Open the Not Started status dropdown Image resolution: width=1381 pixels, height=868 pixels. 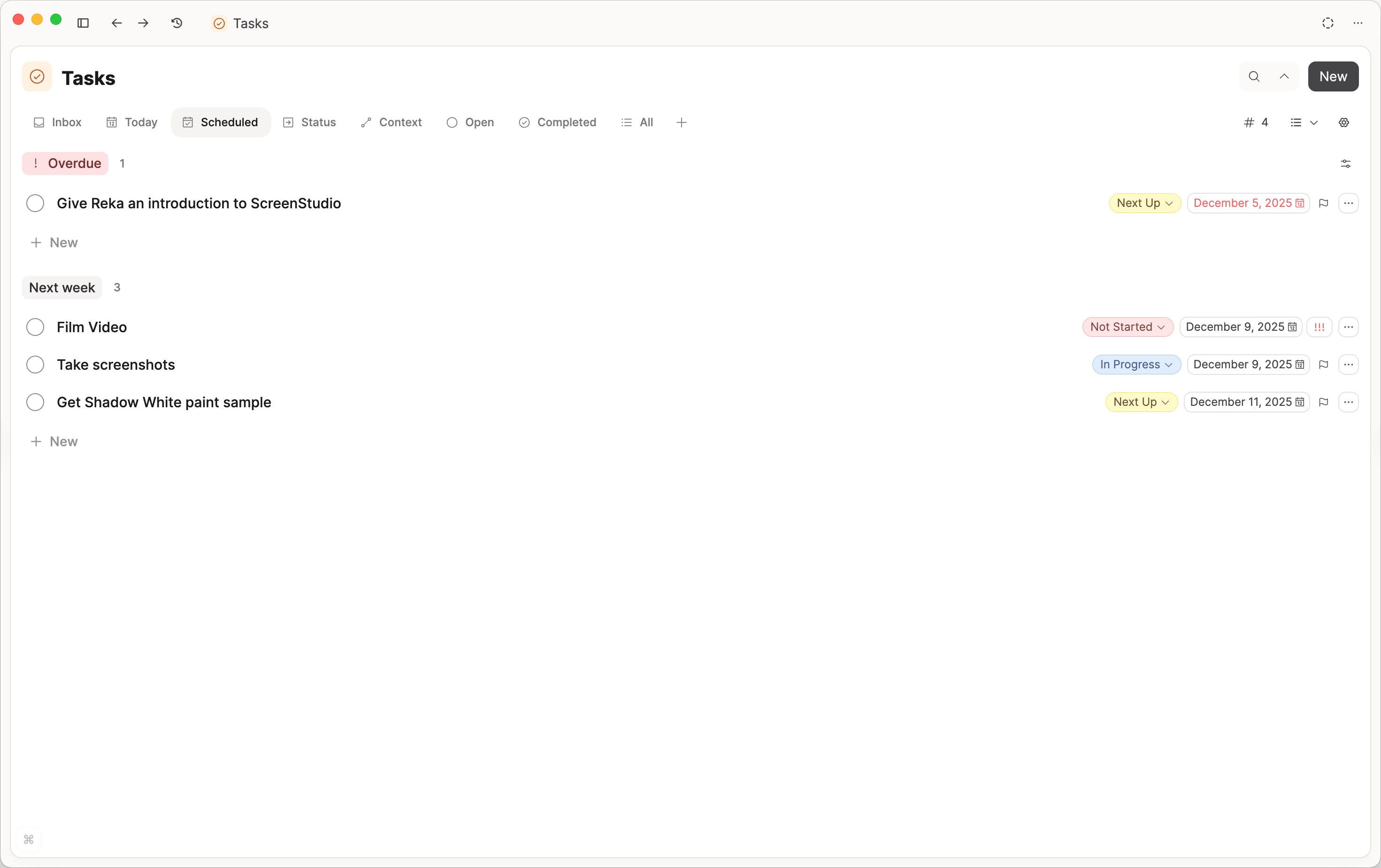(1127, 327)
